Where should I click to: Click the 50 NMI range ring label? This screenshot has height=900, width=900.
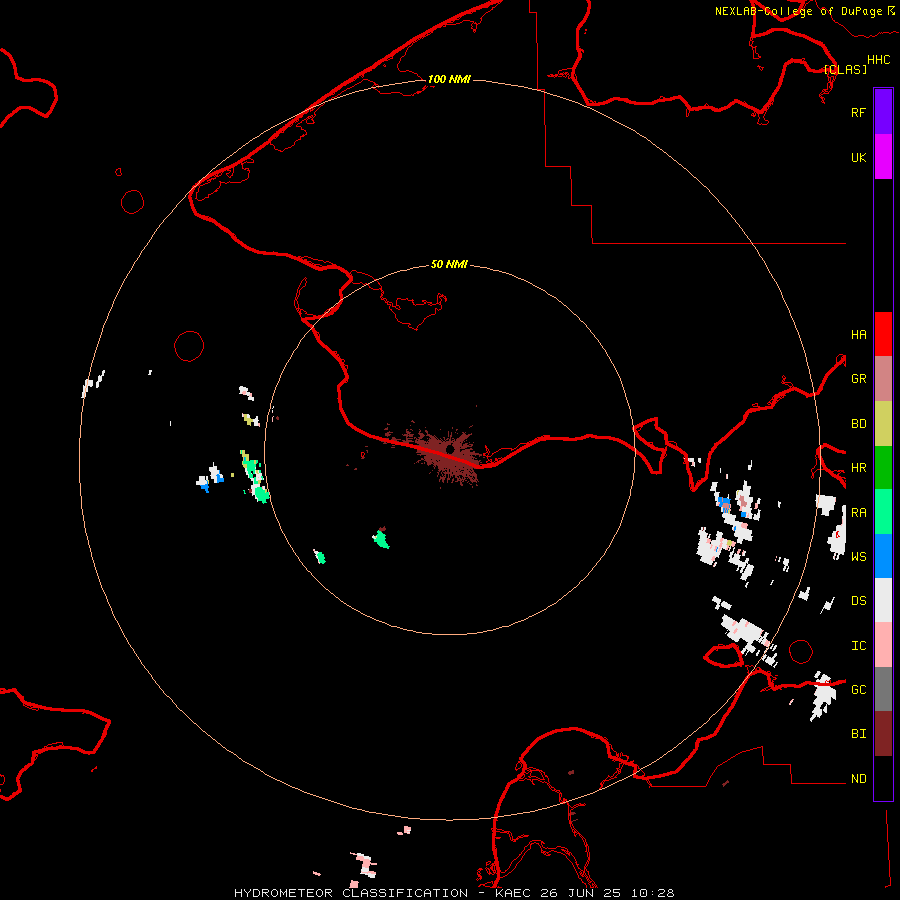coord(449,264)
